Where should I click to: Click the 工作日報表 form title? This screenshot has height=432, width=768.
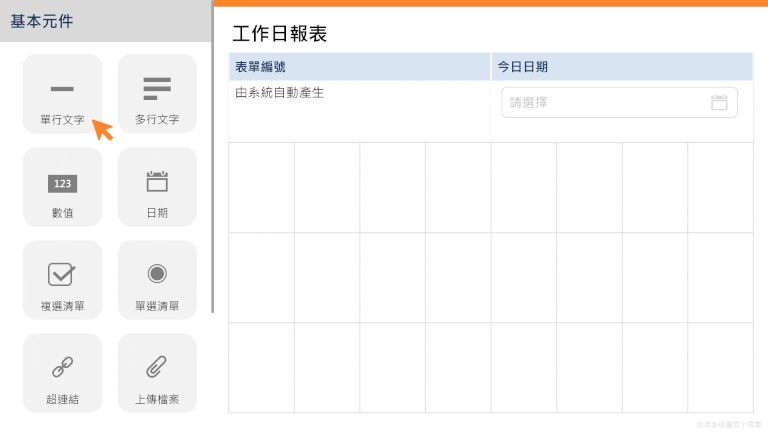(x=279, y=34)
